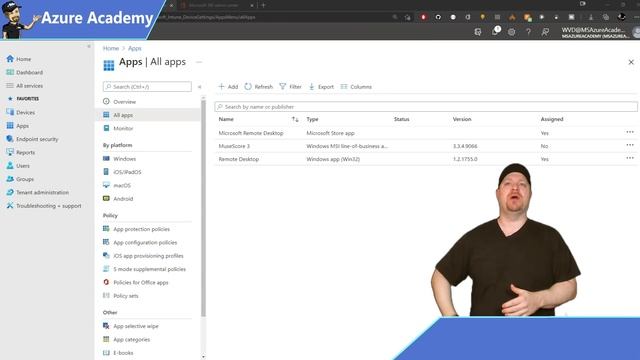Click the Assigned column header
640x360 pixels.
pyautogui.click(x=552, y=119)
